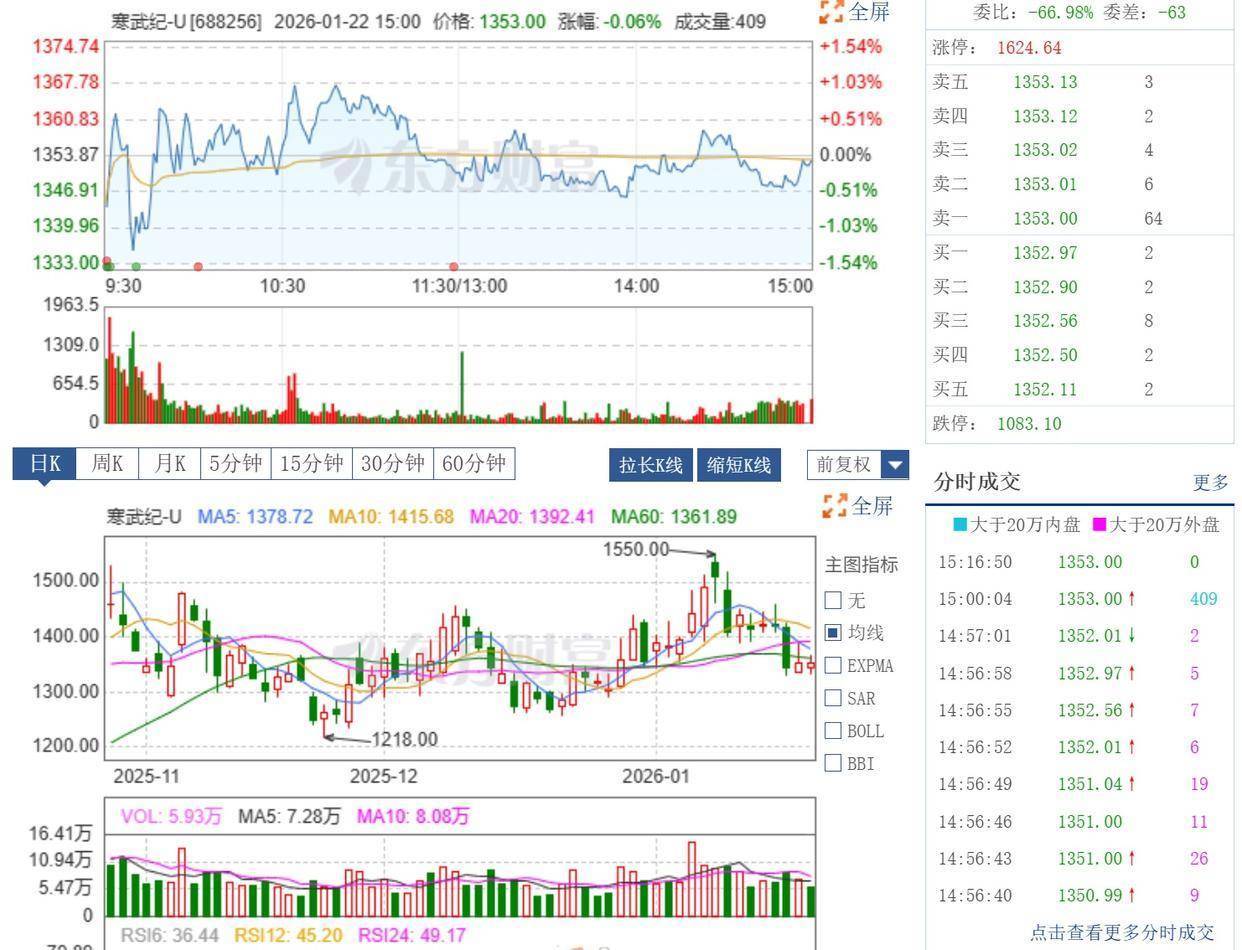Screen dimensions: 1242x950
Task: Click the dropdown arrow beside 前复权
Action: [x=895, y=465]
